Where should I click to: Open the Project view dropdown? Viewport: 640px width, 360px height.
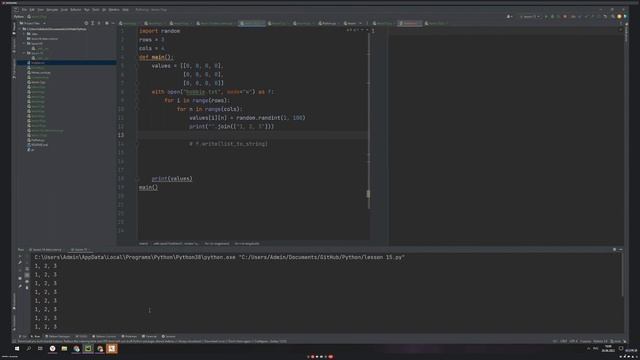pos(33,23)
